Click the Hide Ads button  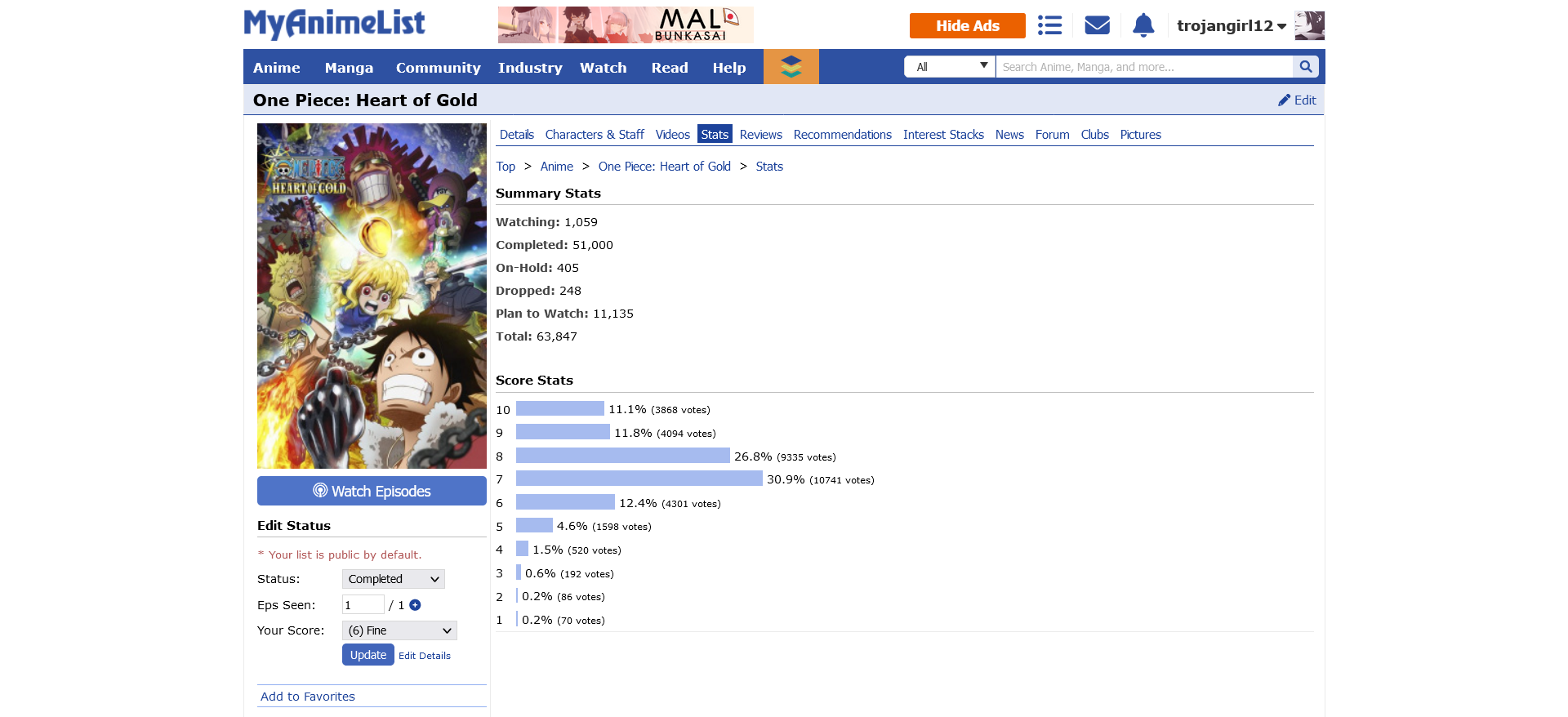967,25
